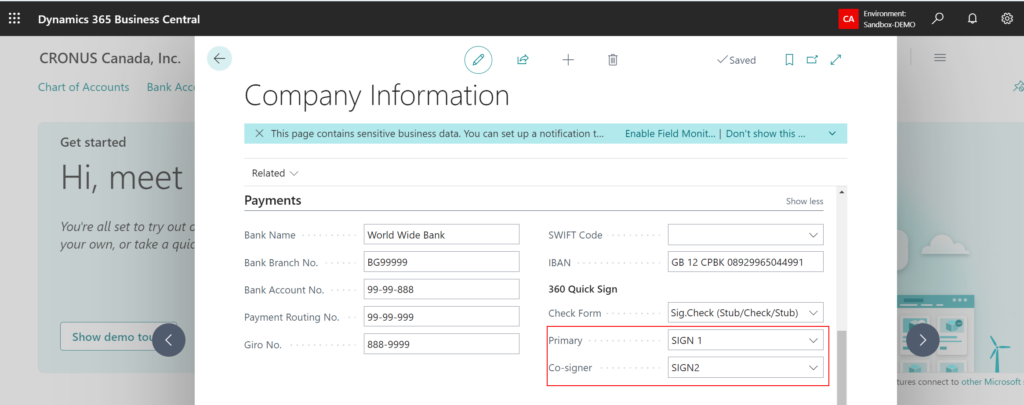The image size is (1024, 405).
Task: Open the Co-signer dropdown
Action: tap(813, 368)
